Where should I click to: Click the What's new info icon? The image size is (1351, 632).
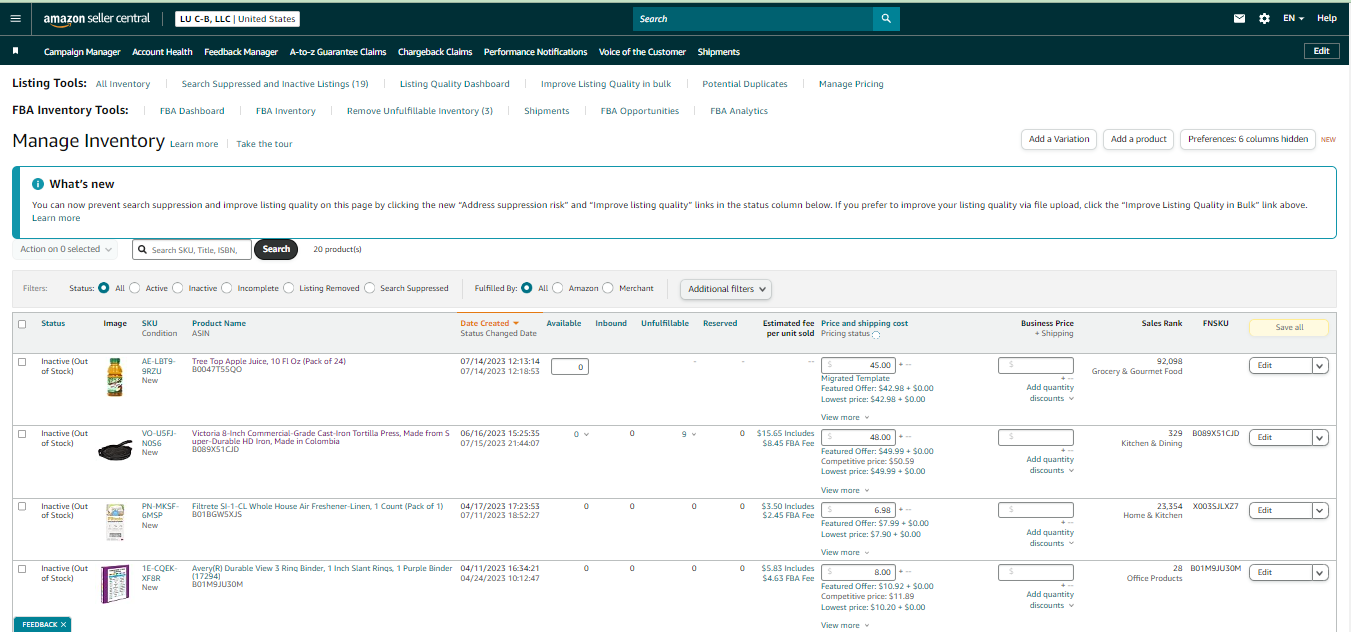(38, 184)
